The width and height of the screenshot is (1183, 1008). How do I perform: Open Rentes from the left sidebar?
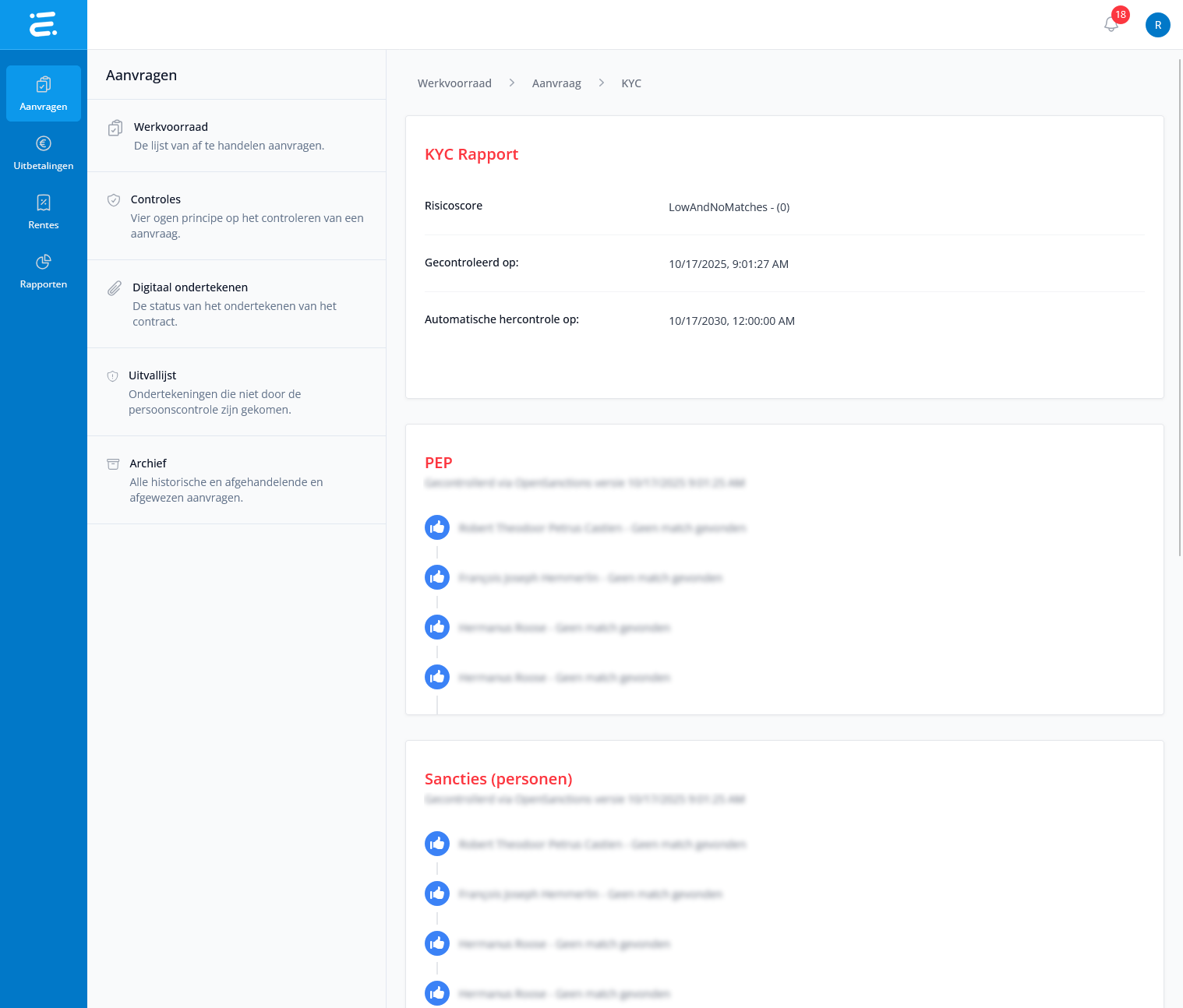44,212
